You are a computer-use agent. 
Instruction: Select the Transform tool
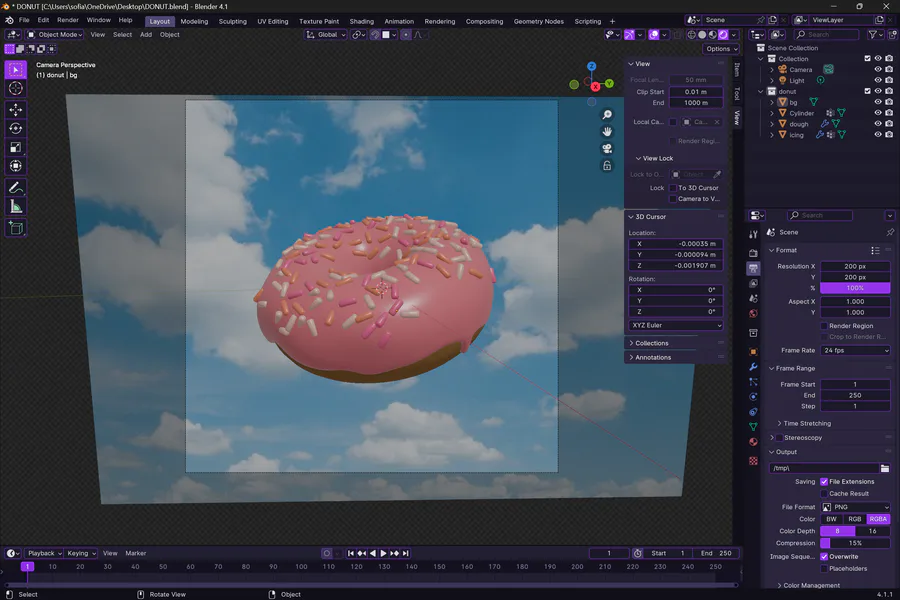click(15, 166)
